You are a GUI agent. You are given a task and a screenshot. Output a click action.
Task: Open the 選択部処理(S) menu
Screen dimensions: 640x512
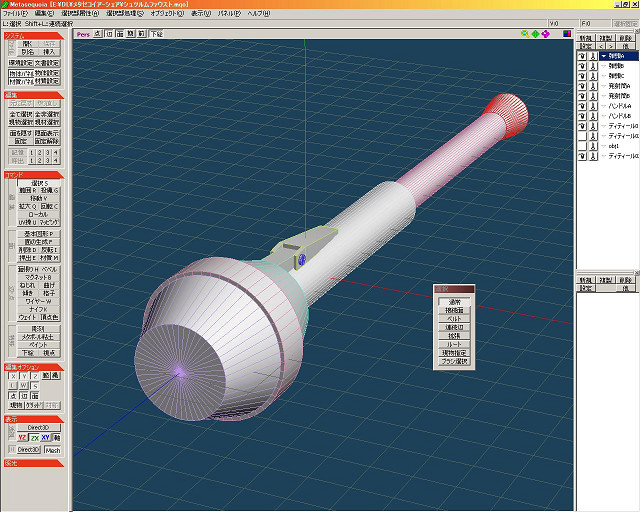(125, 13)
